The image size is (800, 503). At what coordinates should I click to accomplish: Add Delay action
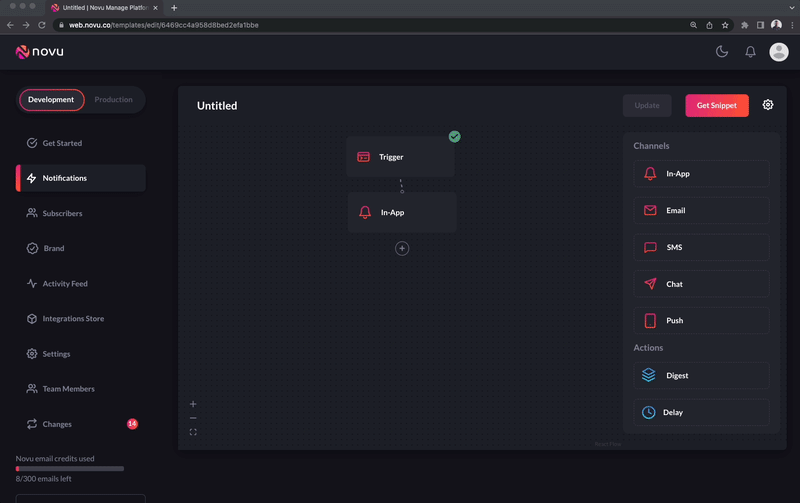(702, 412)
